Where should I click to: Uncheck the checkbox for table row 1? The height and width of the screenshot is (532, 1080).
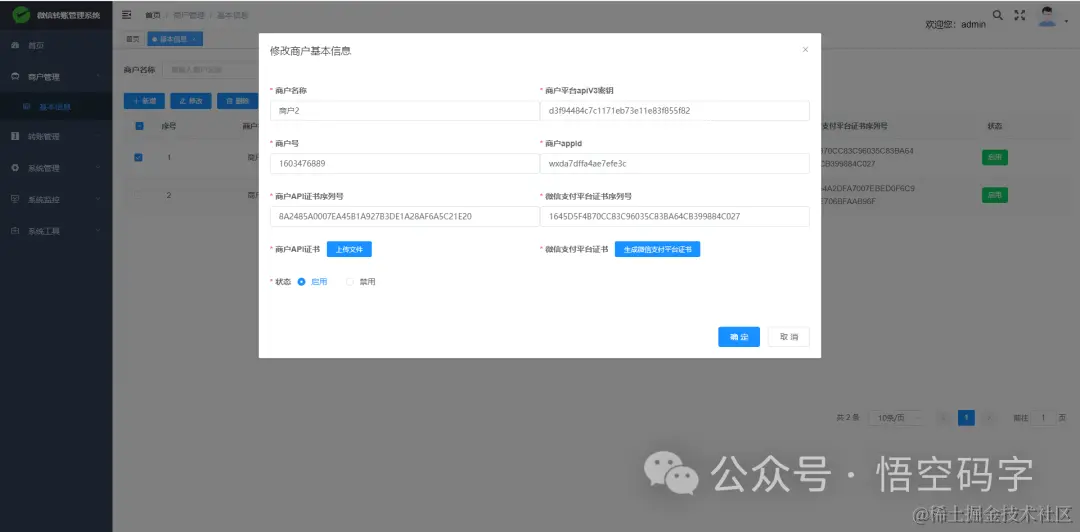point(138,158)
